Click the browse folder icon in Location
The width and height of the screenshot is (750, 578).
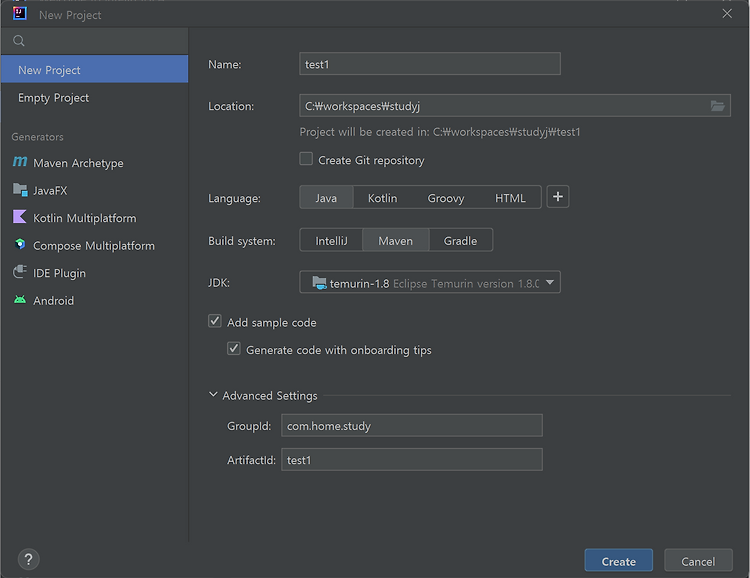[717, 106]
